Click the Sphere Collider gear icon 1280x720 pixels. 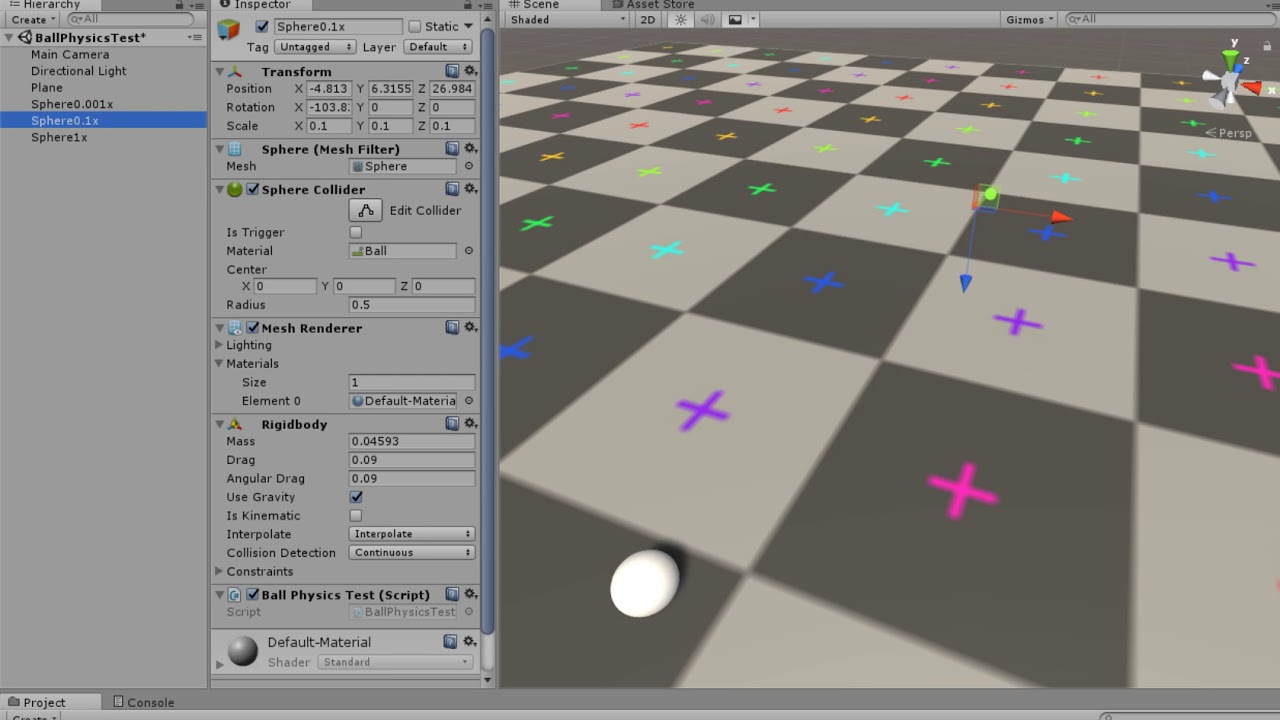point(469,188)
